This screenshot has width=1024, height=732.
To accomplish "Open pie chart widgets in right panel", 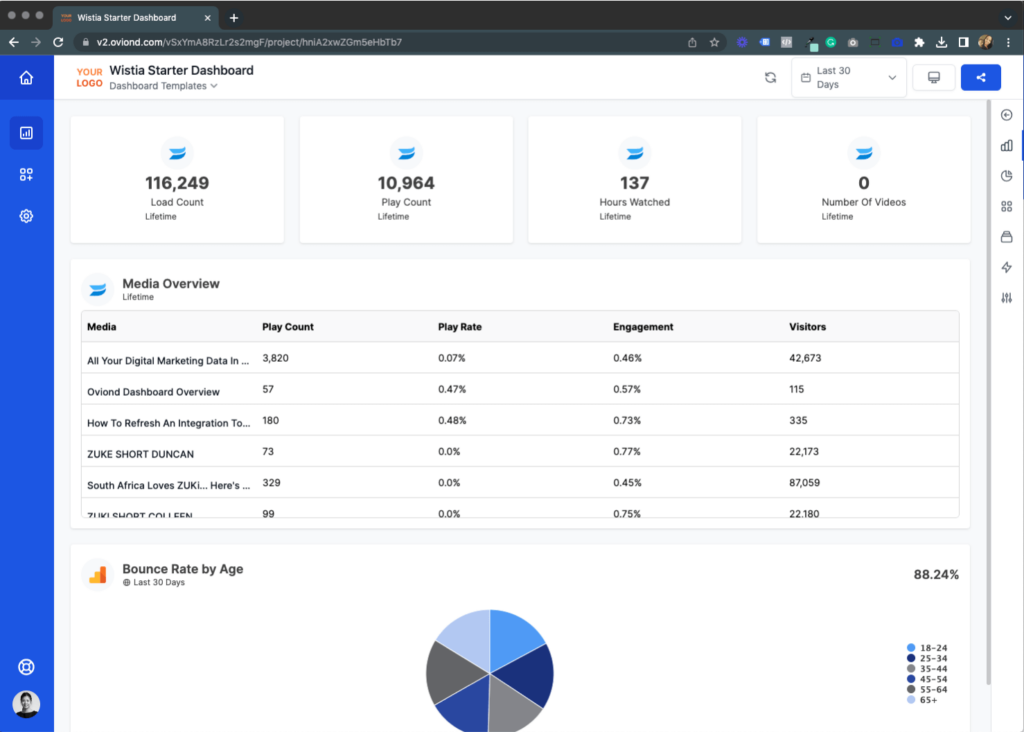I will pos(1006,176).
